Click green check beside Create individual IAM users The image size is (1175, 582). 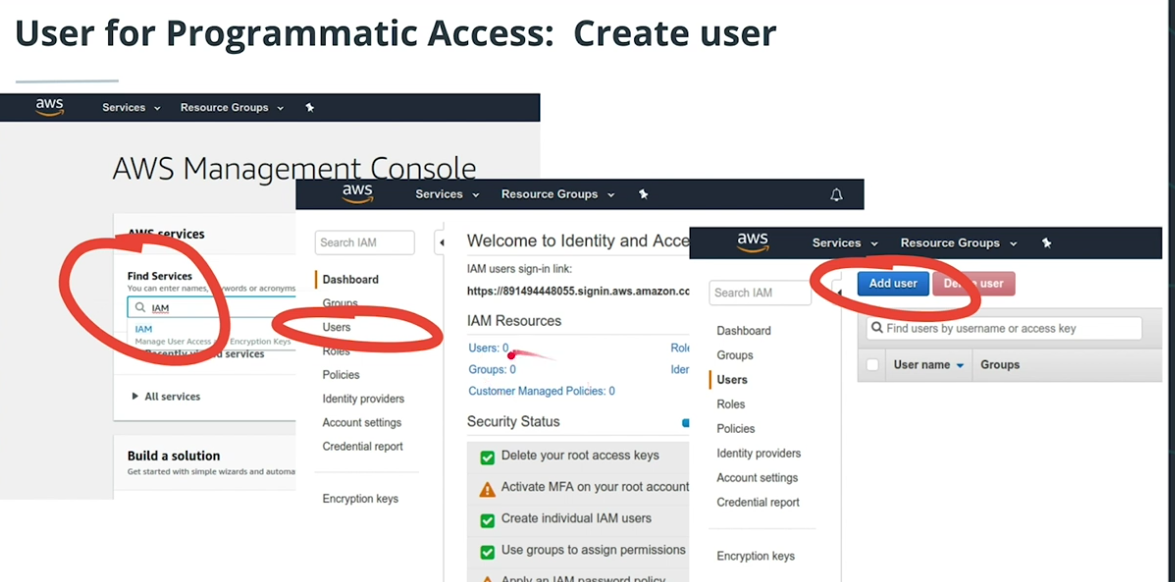pyautogui.click(x=487, y=519)
